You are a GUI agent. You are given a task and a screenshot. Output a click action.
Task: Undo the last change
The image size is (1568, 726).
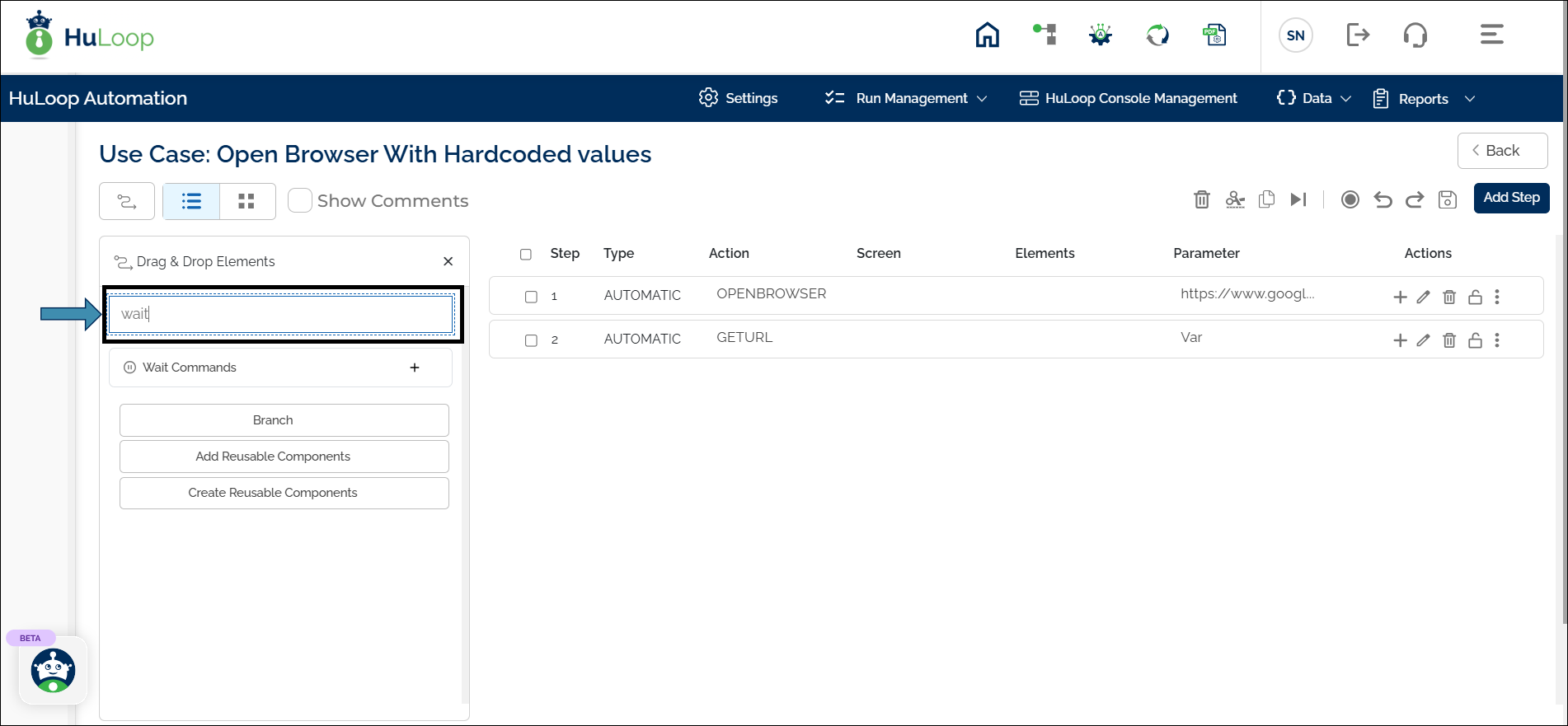(1383, 199)
